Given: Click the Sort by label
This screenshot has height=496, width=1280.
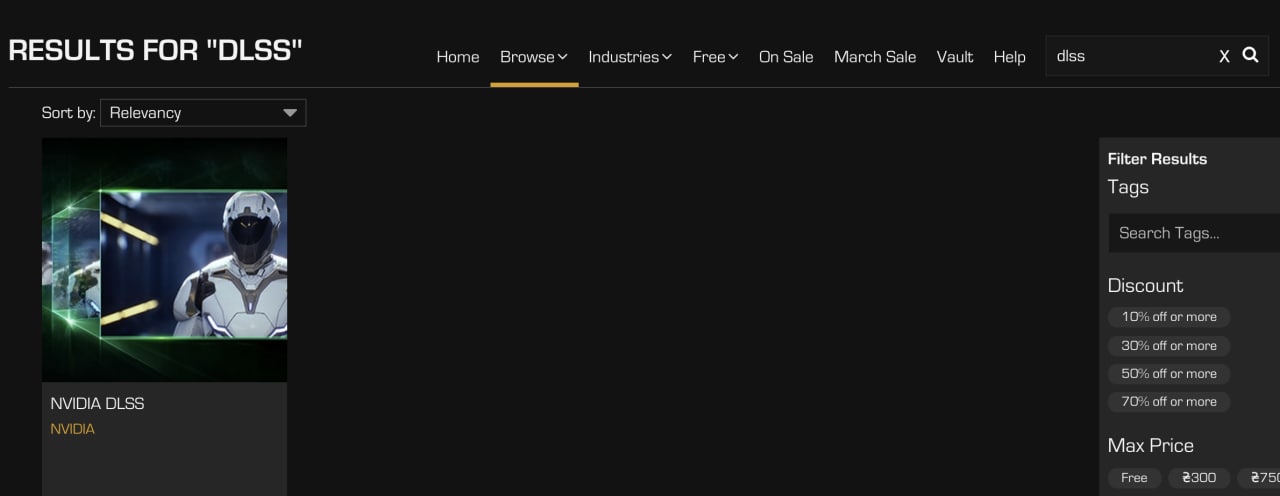Looking at the screenshot, I should pos(68,113).
